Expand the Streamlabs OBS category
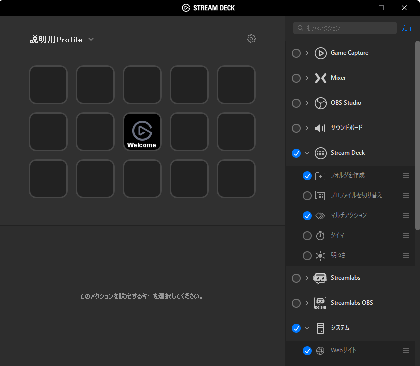This screenshot has height=366, width=420. 307,303
